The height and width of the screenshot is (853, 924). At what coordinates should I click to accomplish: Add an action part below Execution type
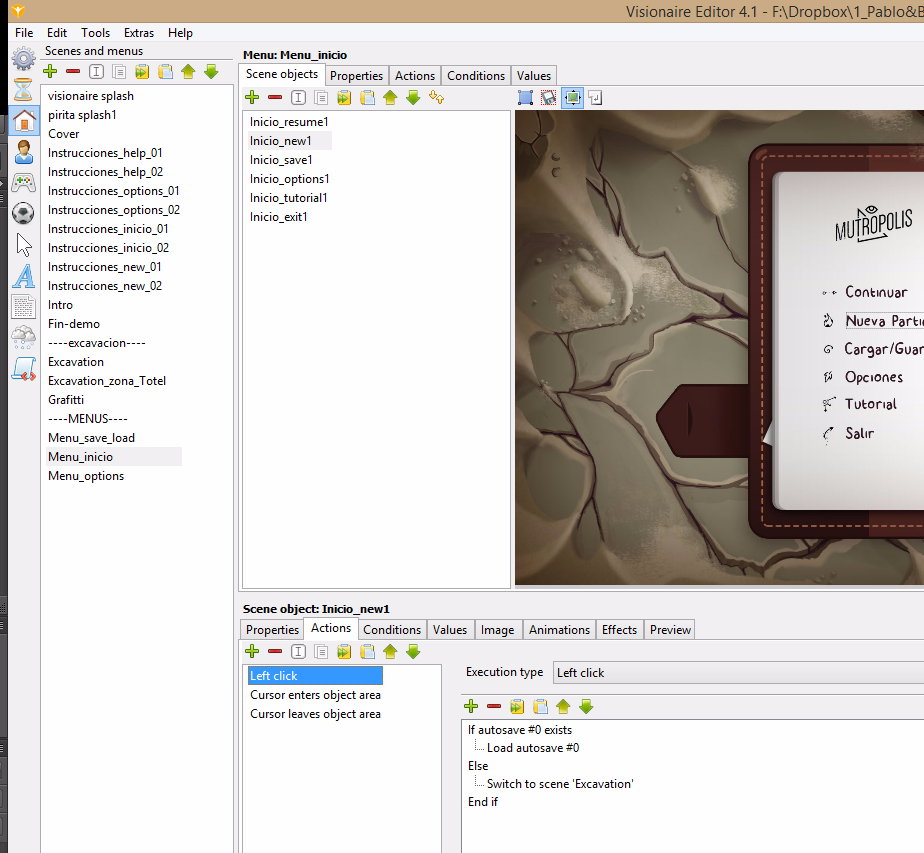click(x=471, y=706)
